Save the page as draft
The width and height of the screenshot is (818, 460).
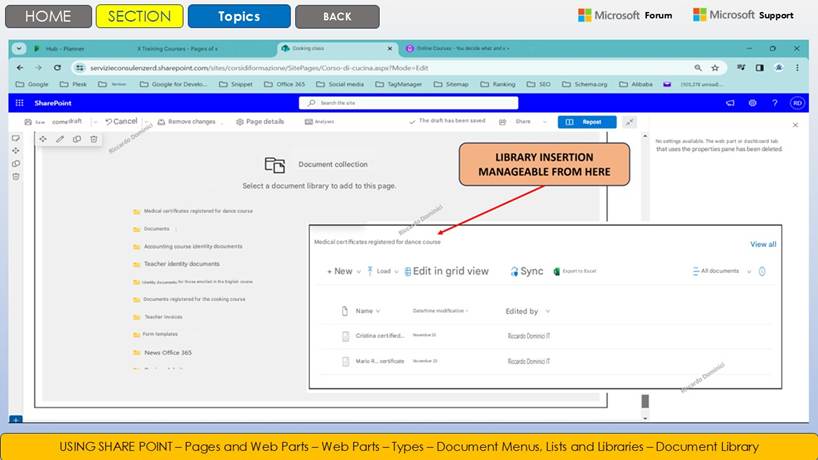[53, 122]
